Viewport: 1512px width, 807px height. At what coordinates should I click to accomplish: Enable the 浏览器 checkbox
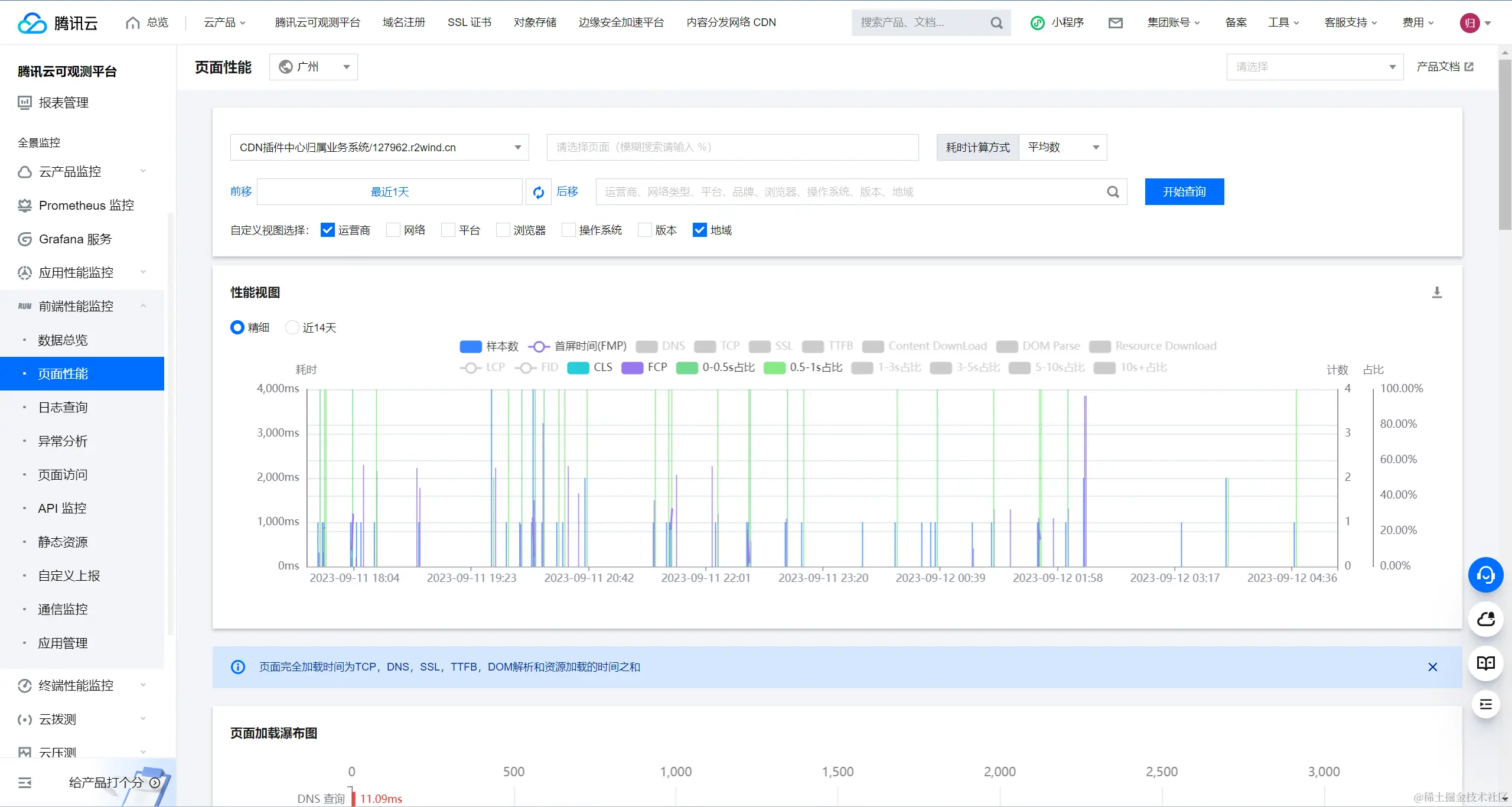point(503,230)
